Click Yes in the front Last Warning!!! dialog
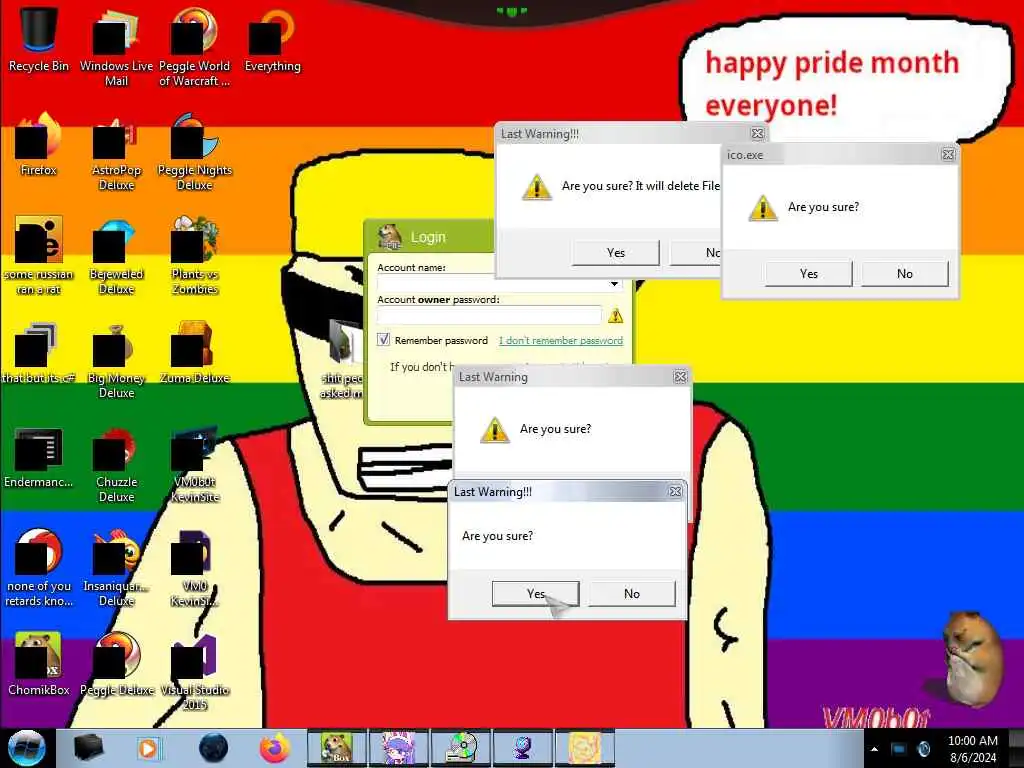Image resolution: width=1024 pixels, height=768 pixels. click(536, 594)
